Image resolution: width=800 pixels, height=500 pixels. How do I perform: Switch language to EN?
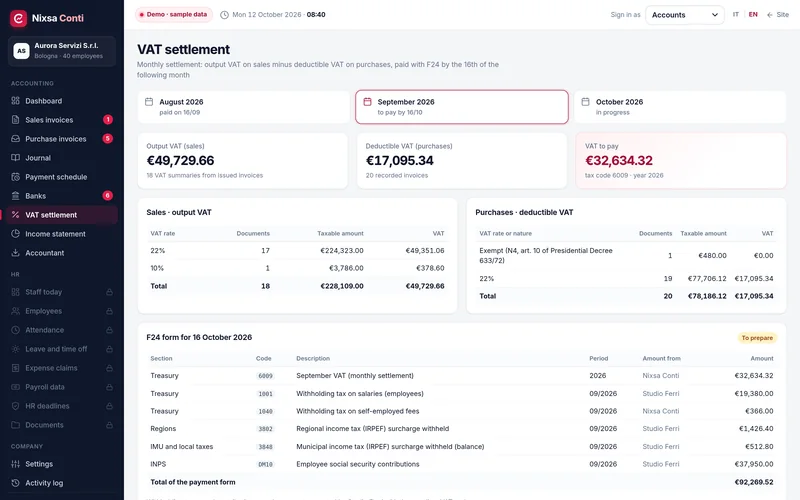[x=753, y=15]
